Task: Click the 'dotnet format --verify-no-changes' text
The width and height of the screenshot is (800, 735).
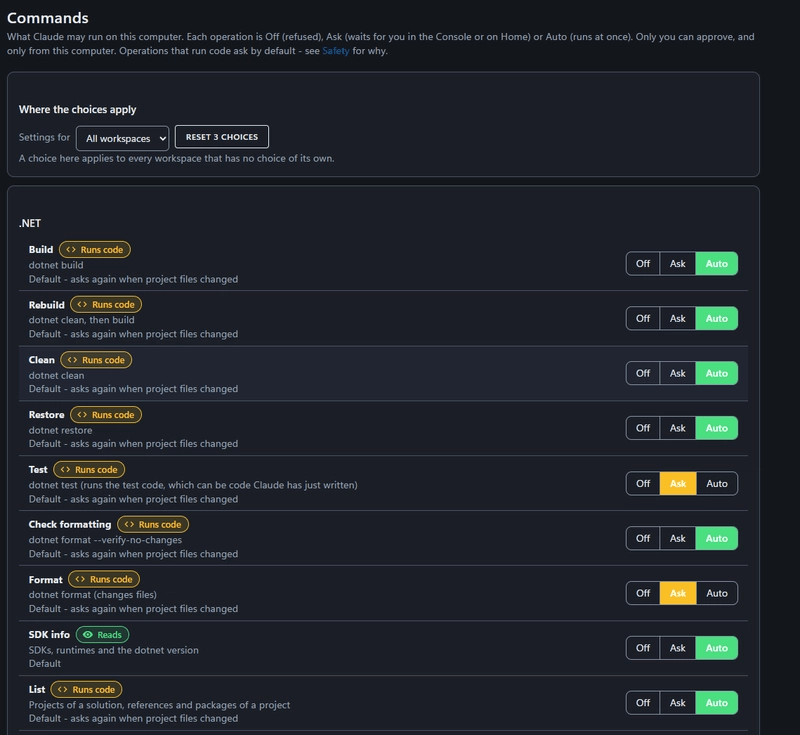Action: [105, 540]
